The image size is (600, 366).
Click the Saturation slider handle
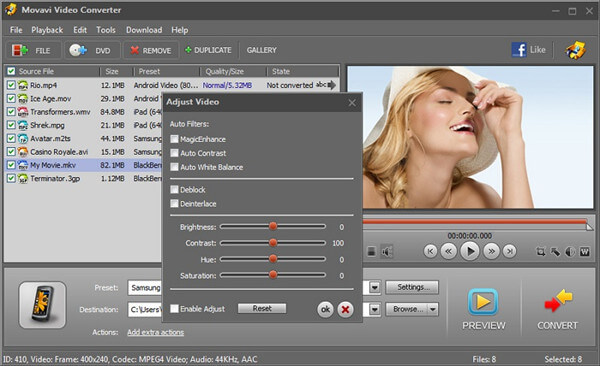click(273, 274)
